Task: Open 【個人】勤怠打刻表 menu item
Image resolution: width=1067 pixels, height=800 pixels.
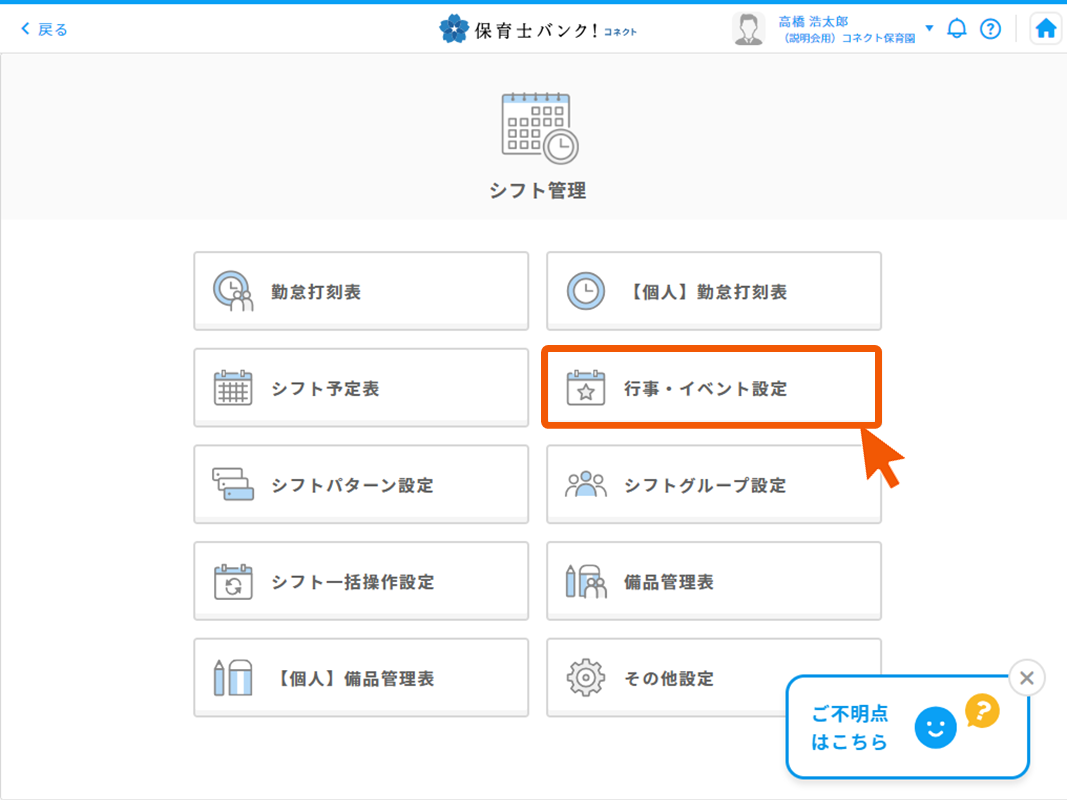Action: [x=712, y=292]
